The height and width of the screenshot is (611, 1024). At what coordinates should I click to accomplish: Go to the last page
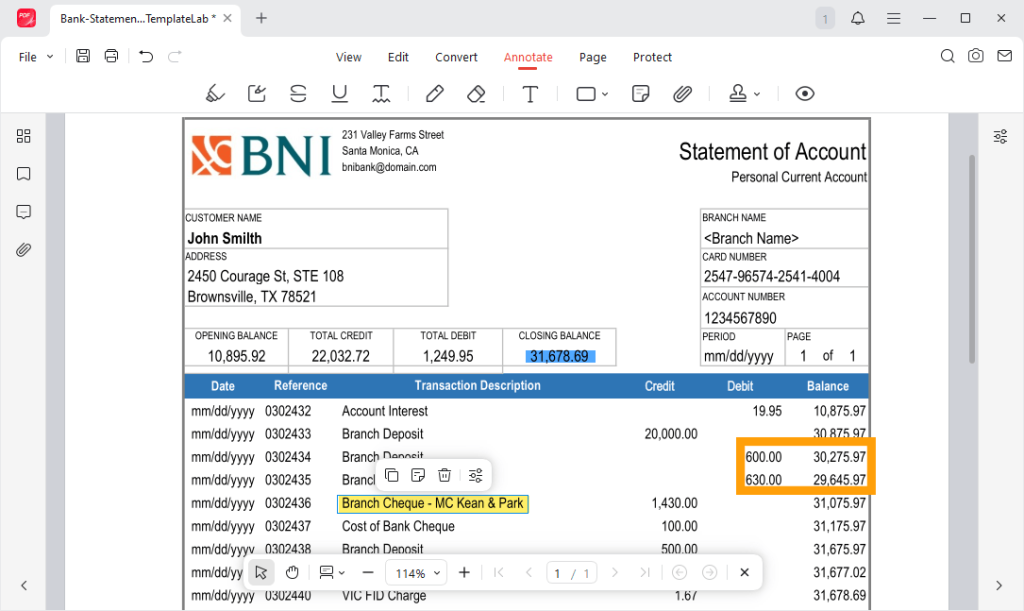pyautogui.click(x=645, y=572)
